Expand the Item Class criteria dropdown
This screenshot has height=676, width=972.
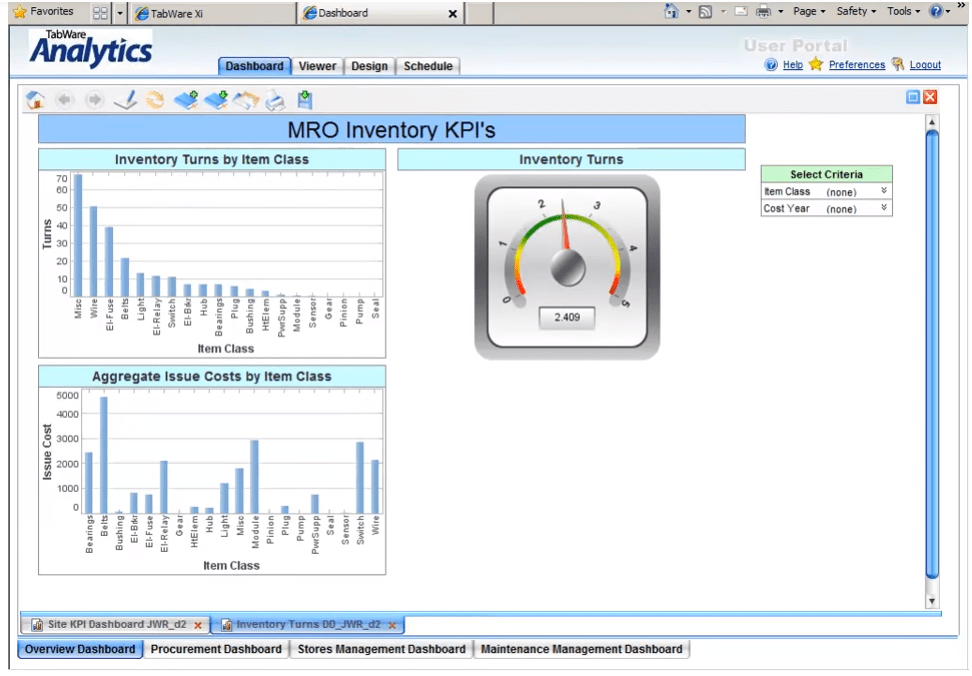tap(884, 191)
